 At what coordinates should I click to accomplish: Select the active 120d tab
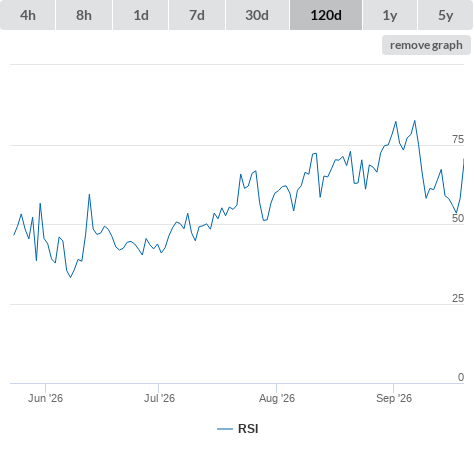tap(326, 15)
